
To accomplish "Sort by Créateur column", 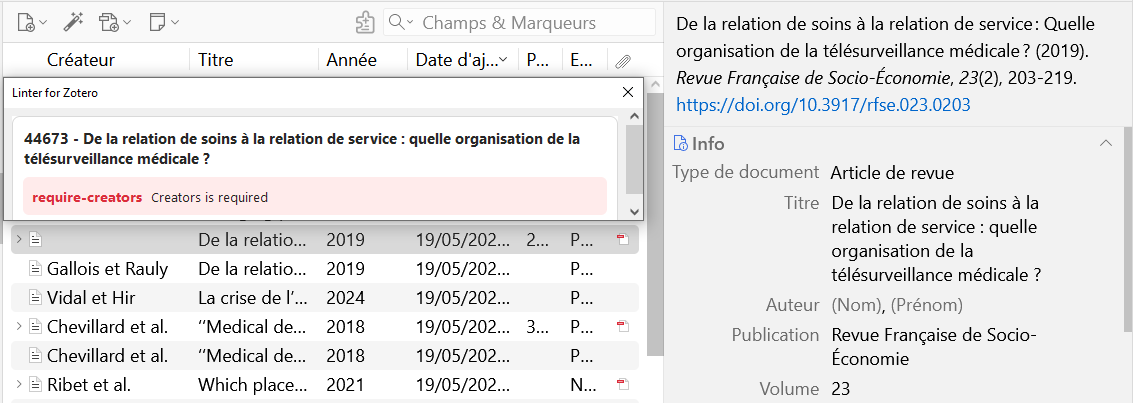I will [81, 60].
